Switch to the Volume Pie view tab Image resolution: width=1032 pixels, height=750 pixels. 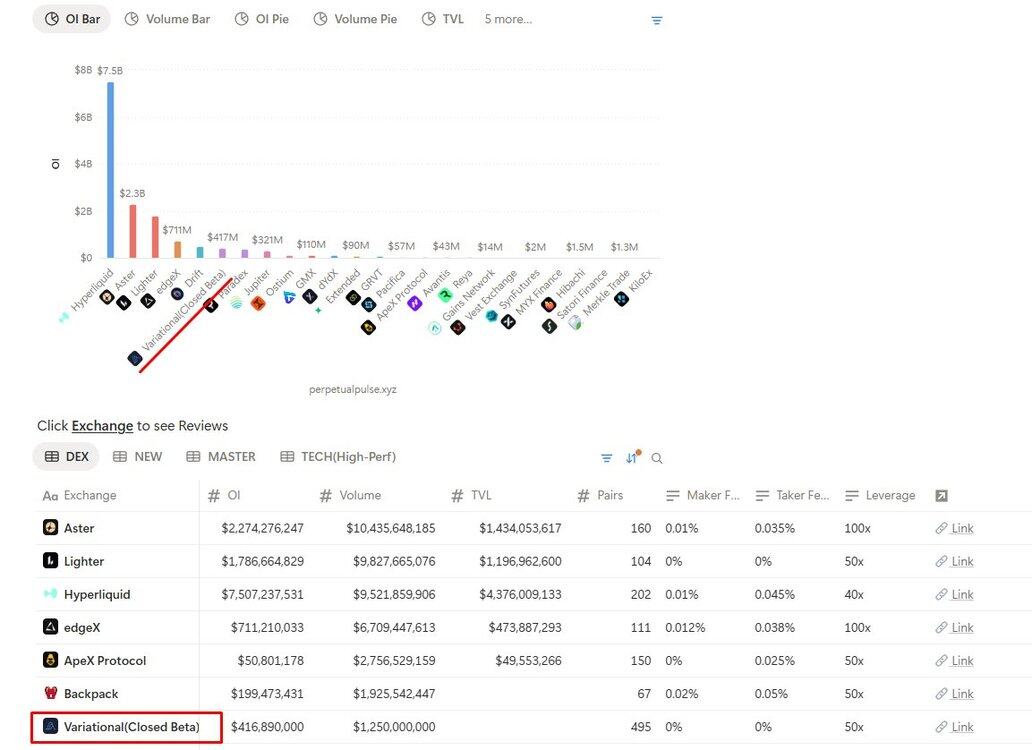(355, 19)
